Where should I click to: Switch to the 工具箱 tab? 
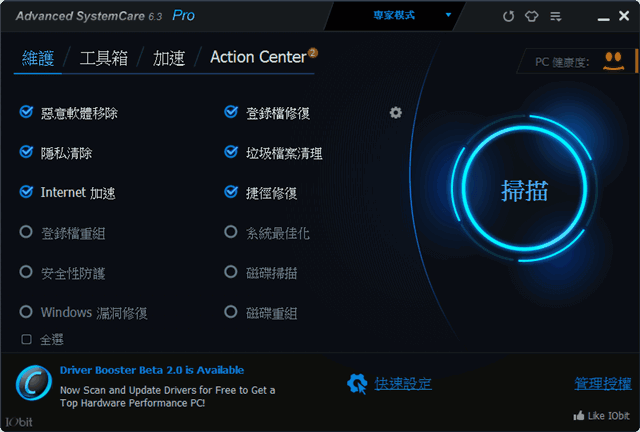[104, 58]
